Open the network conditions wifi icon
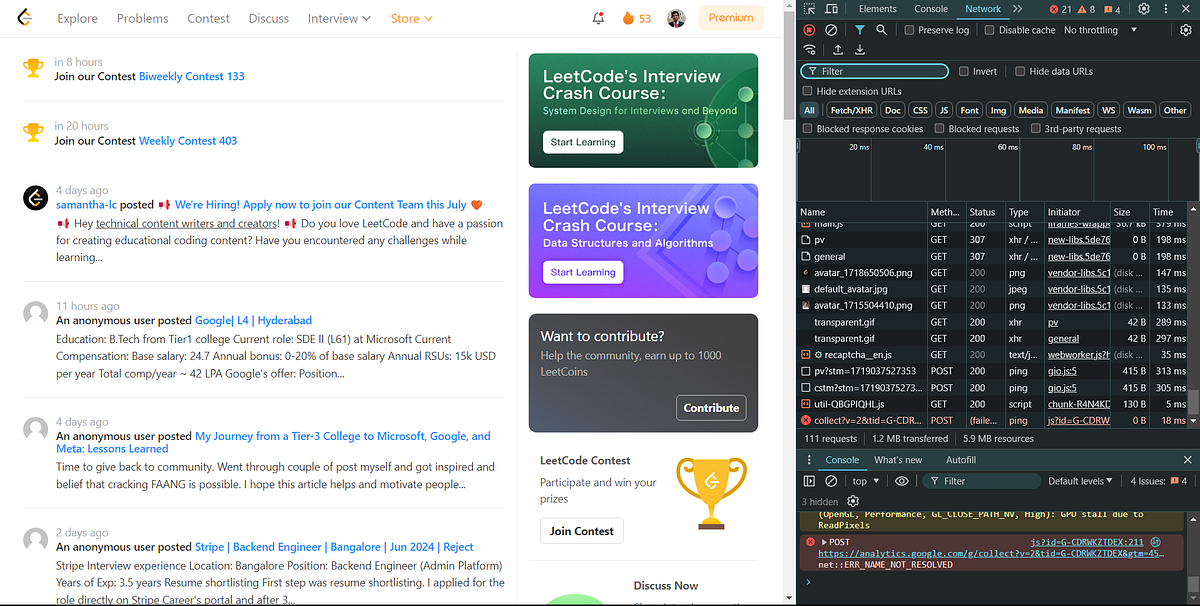Image resolution: width=1200 pixels, height=606 pixels. point(810,49)
